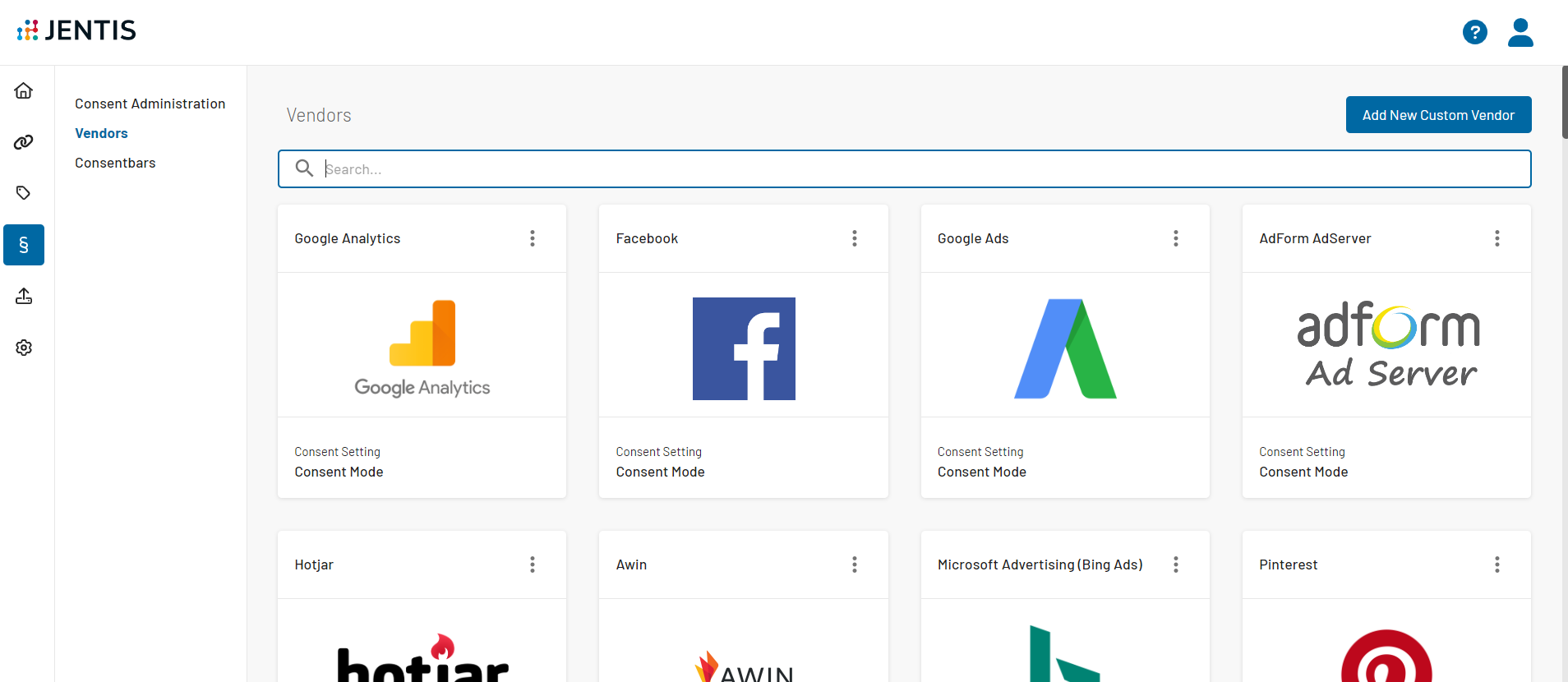Open Hotjar card three-dot menu

coord(533,564)
